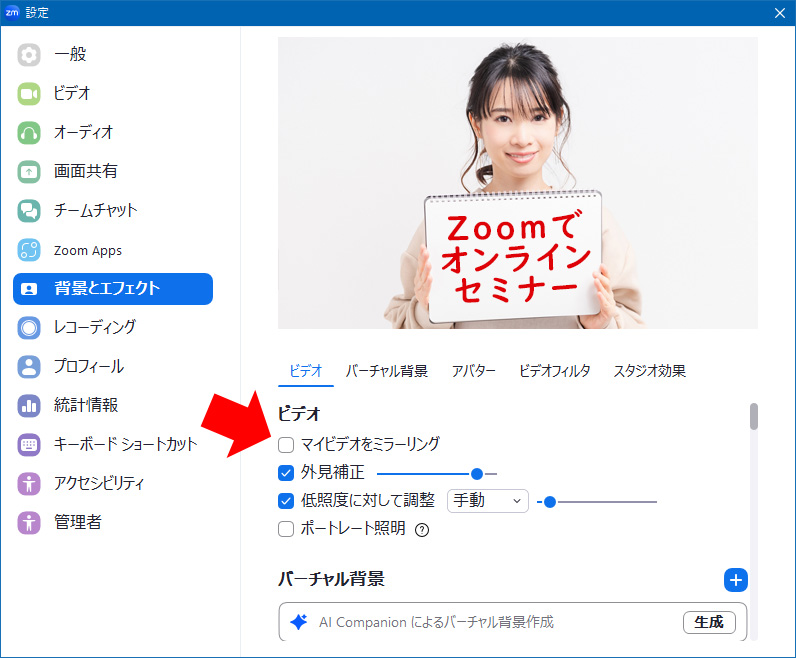The width and height of the screenshot is (796, 658).
Task: Disable 低照度に対して調整 checkbox
Action: pos(286,501)
